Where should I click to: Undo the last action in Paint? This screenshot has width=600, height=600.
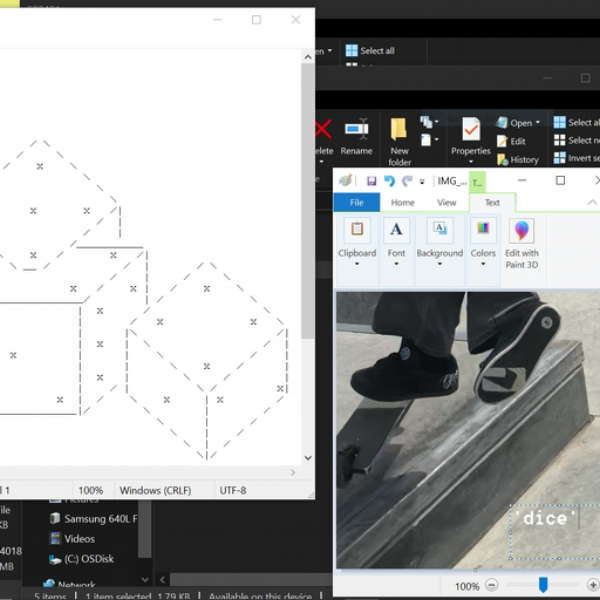tap(389, 181)
